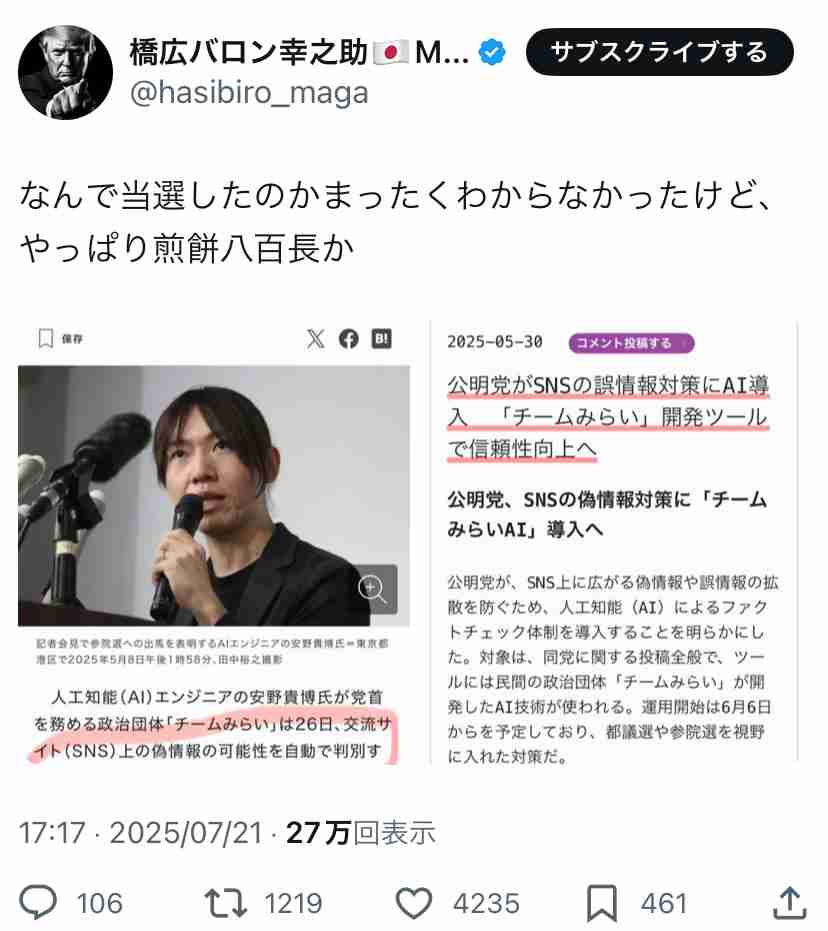The image size is (828, 931).
Task: Open the @hasibiro_maga handle link
Action: coord(249,93)
